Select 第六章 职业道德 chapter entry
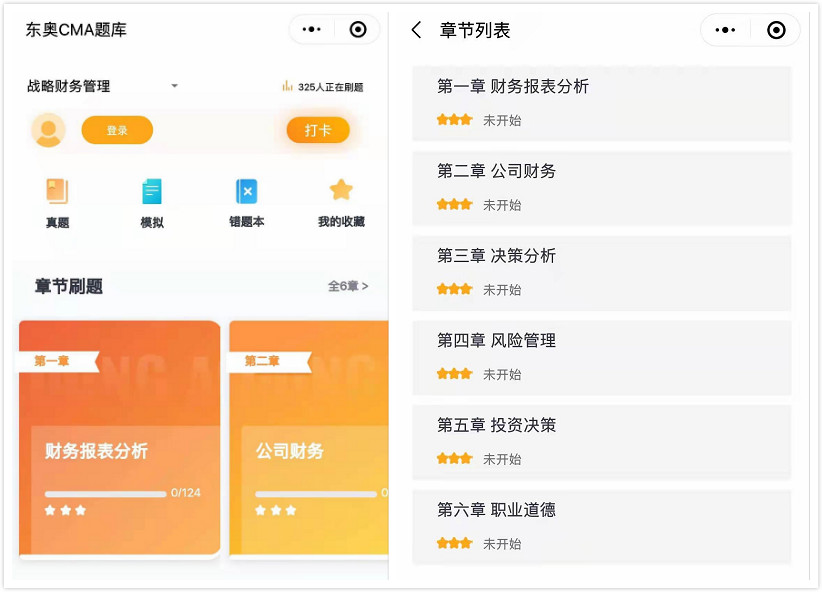Image resolution: width=823 pixels, height=592 pixels. point(602,525)
